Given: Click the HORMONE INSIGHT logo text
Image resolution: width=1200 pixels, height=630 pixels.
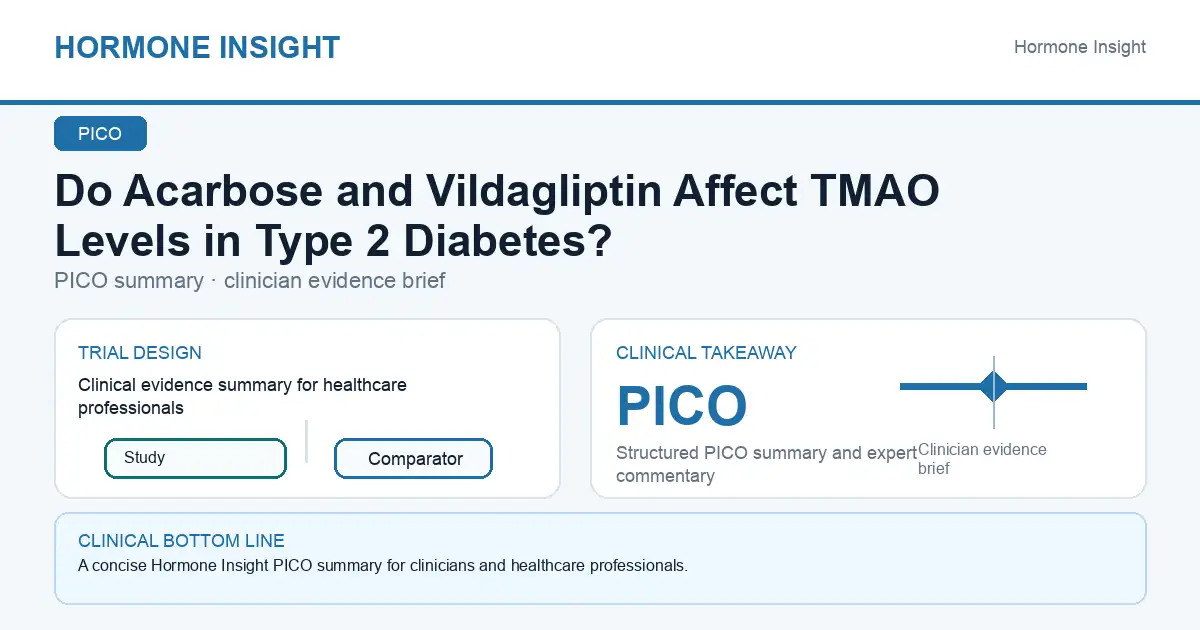Looking at the screenshot, I should coord(197,47).
